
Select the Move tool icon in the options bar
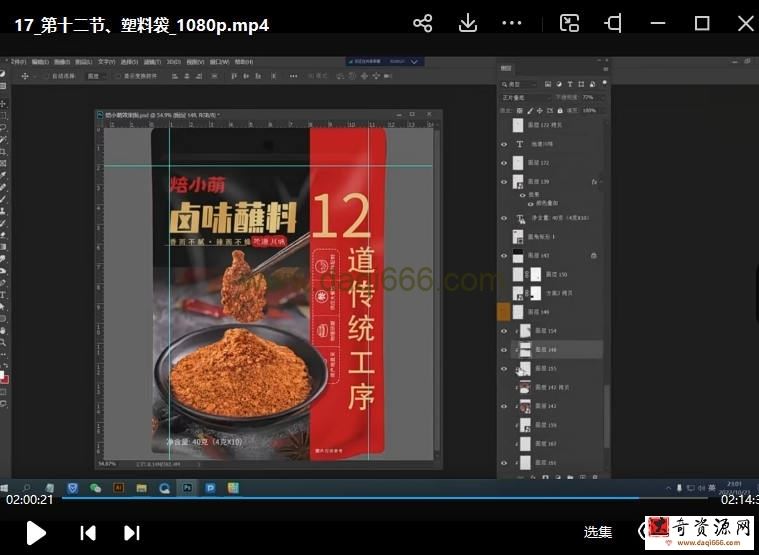click(25, 76)
